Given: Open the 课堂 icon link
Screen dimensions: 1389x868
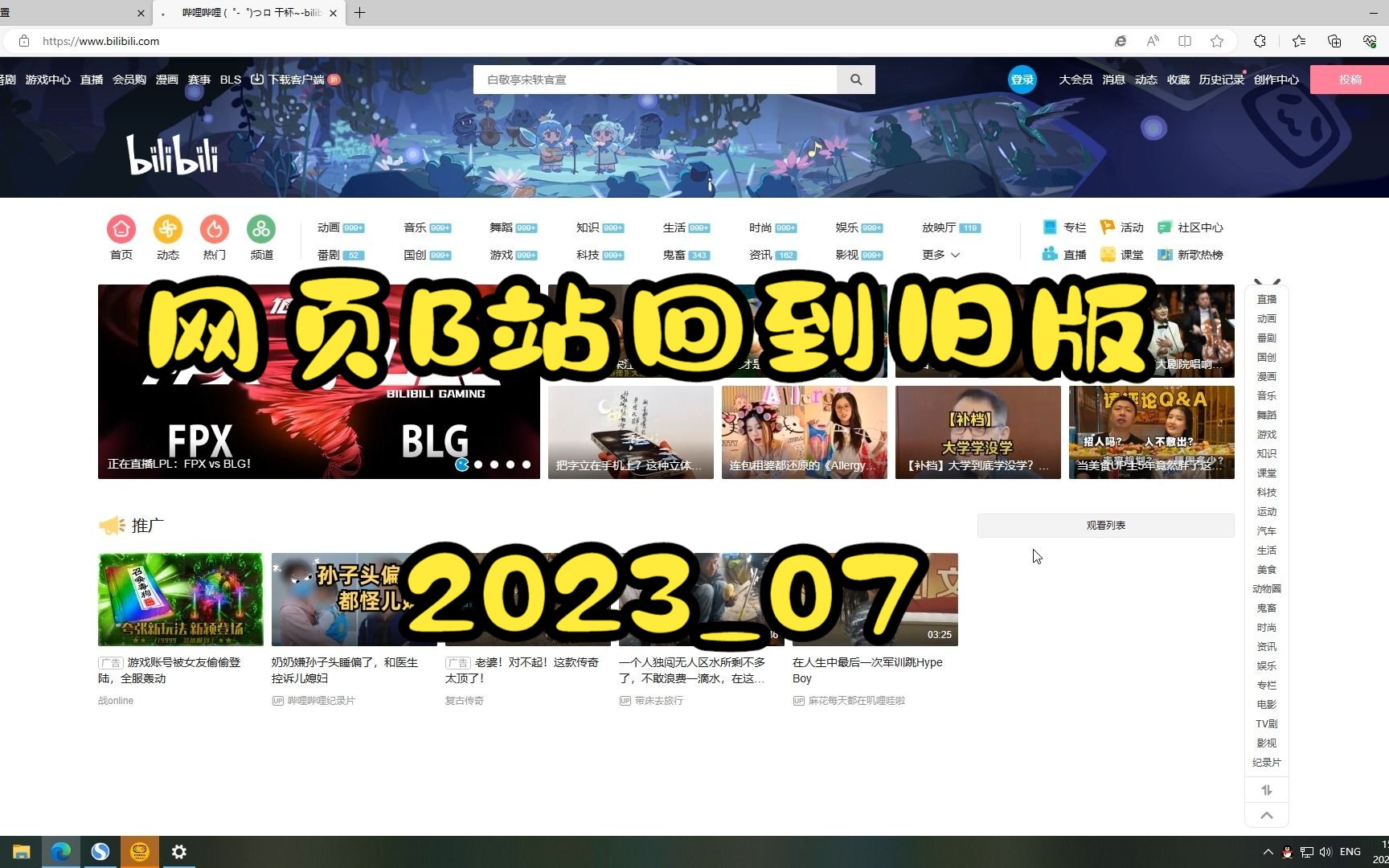Looking at the screenshot, I should (x=1121, y=255).
